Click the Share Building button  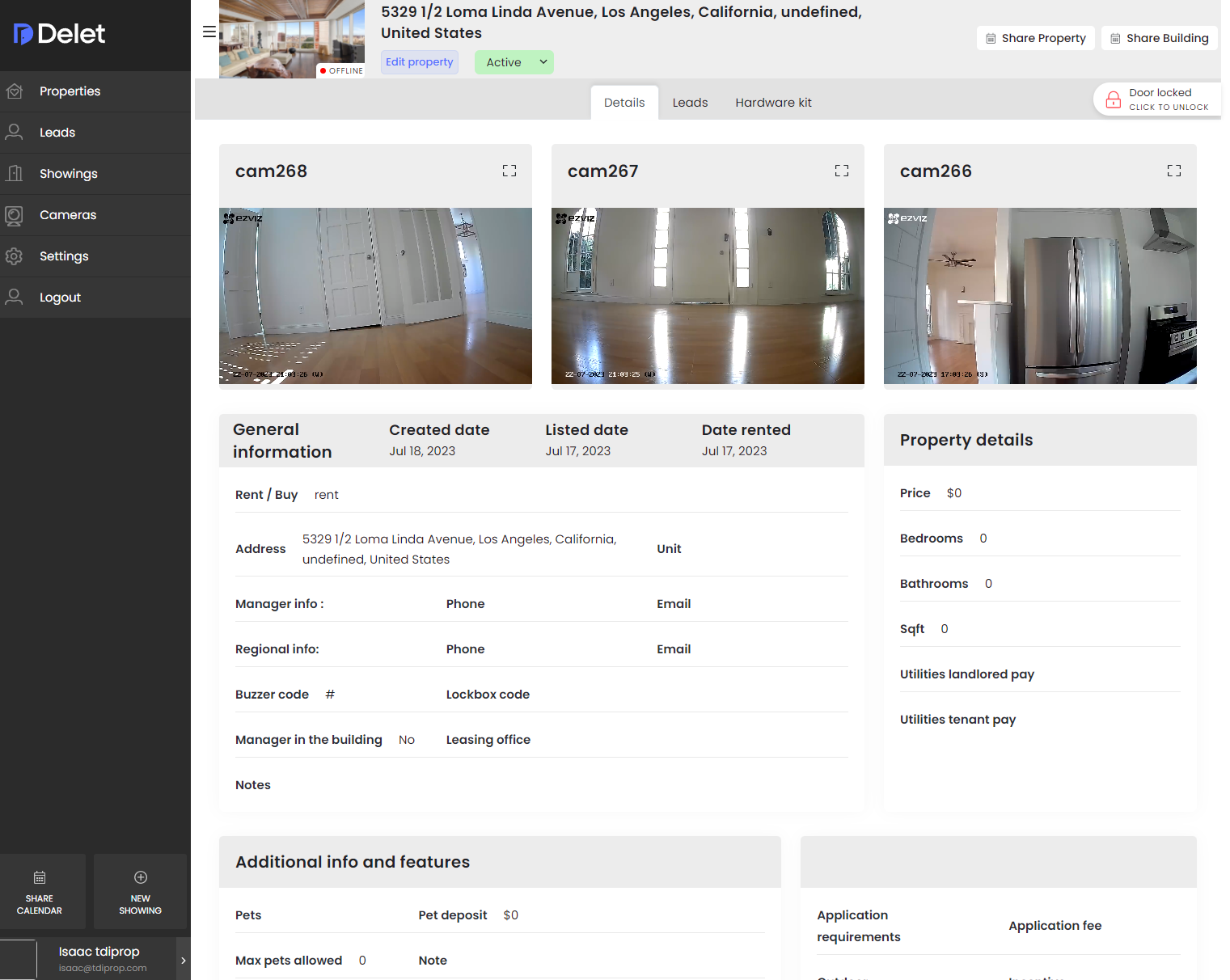tap(1159, 38)
